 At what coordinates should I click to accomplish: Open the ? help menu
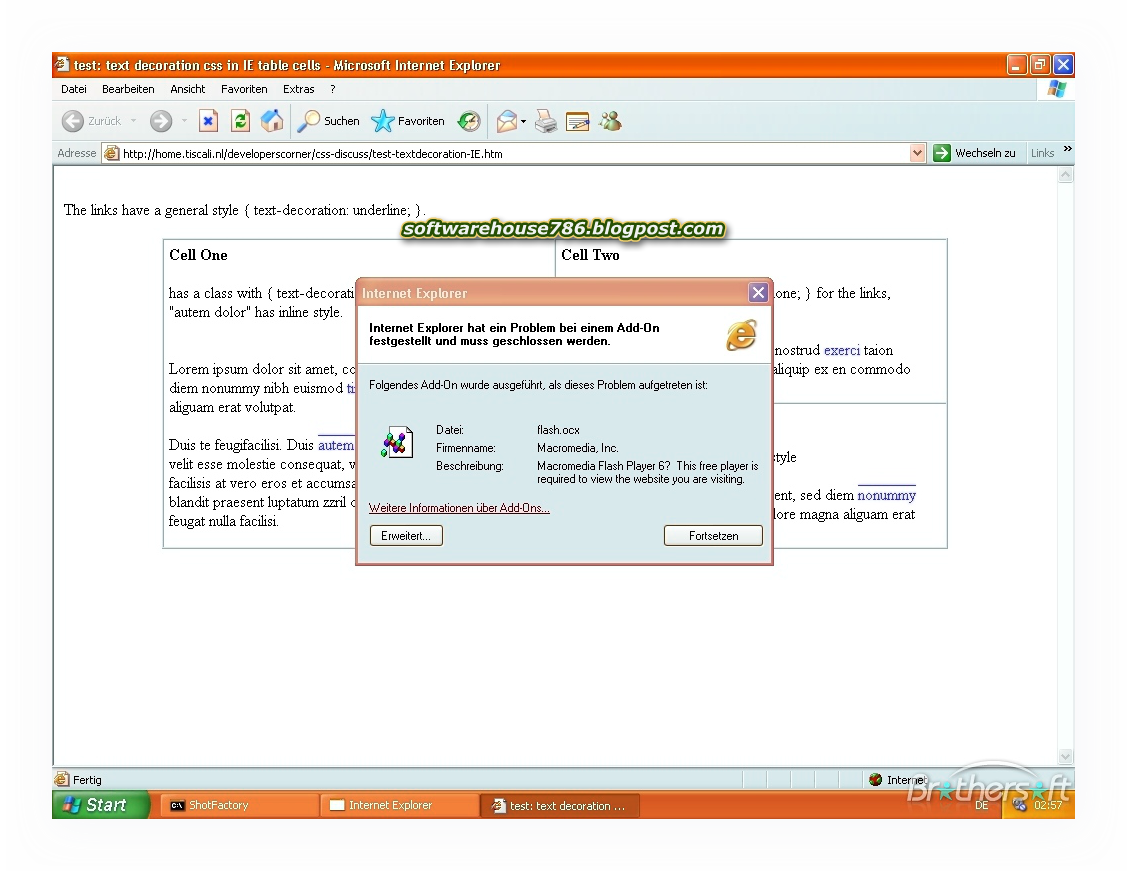pyautogui.click(x=333, y=89)
